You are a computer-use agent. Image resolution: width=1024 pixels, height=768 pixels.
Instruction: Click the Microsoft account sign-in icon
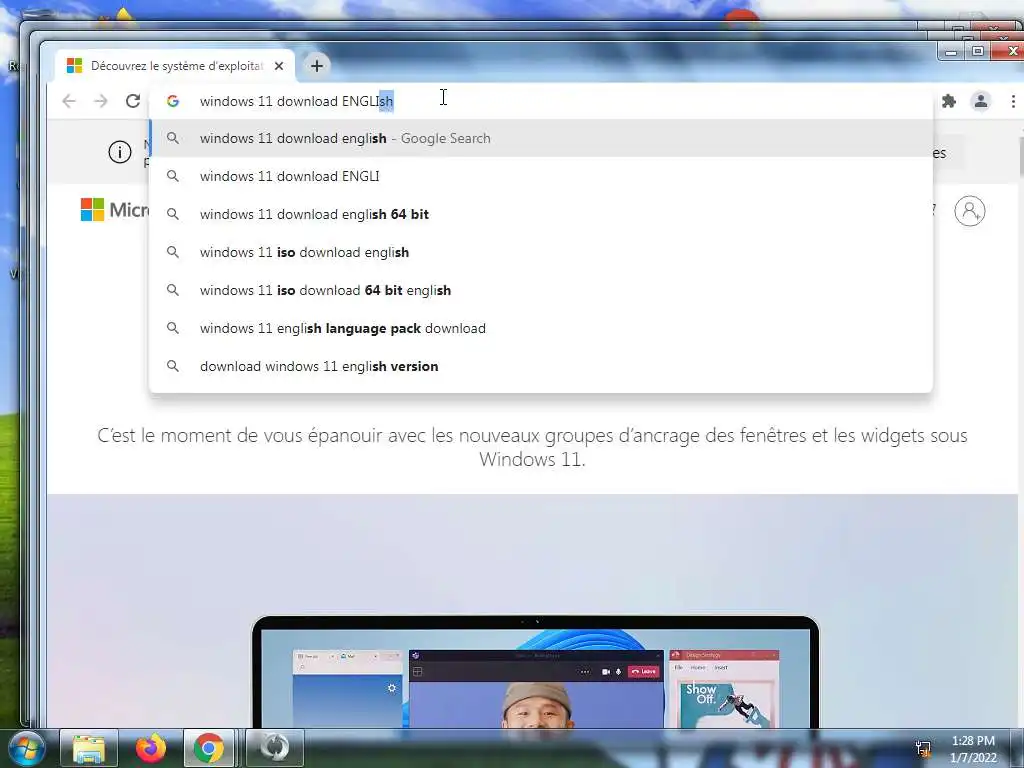(970, 211)
